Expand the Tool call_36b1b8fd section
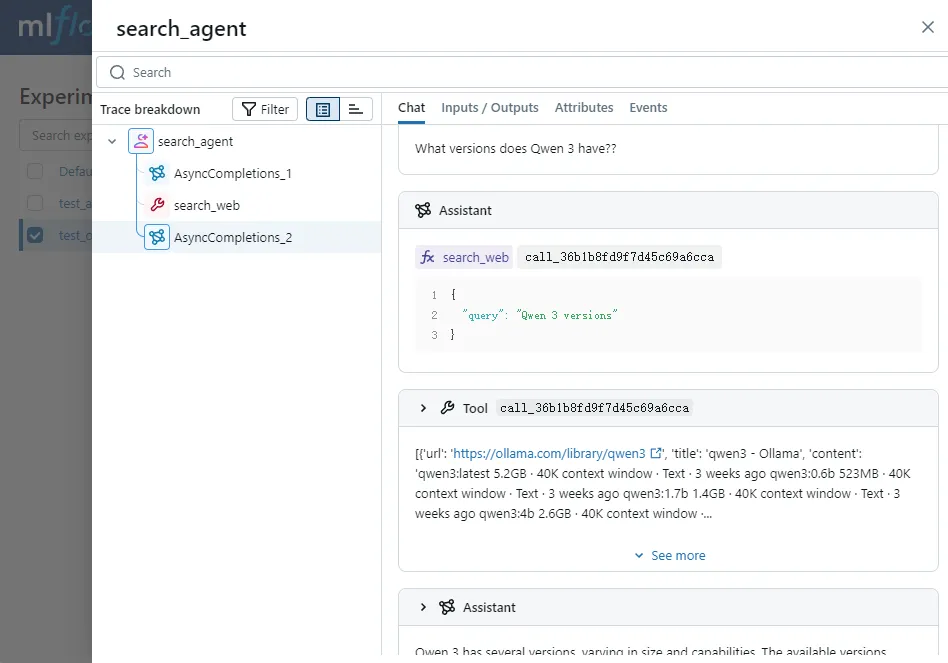The image size is (948, 663). click(424, 407)
